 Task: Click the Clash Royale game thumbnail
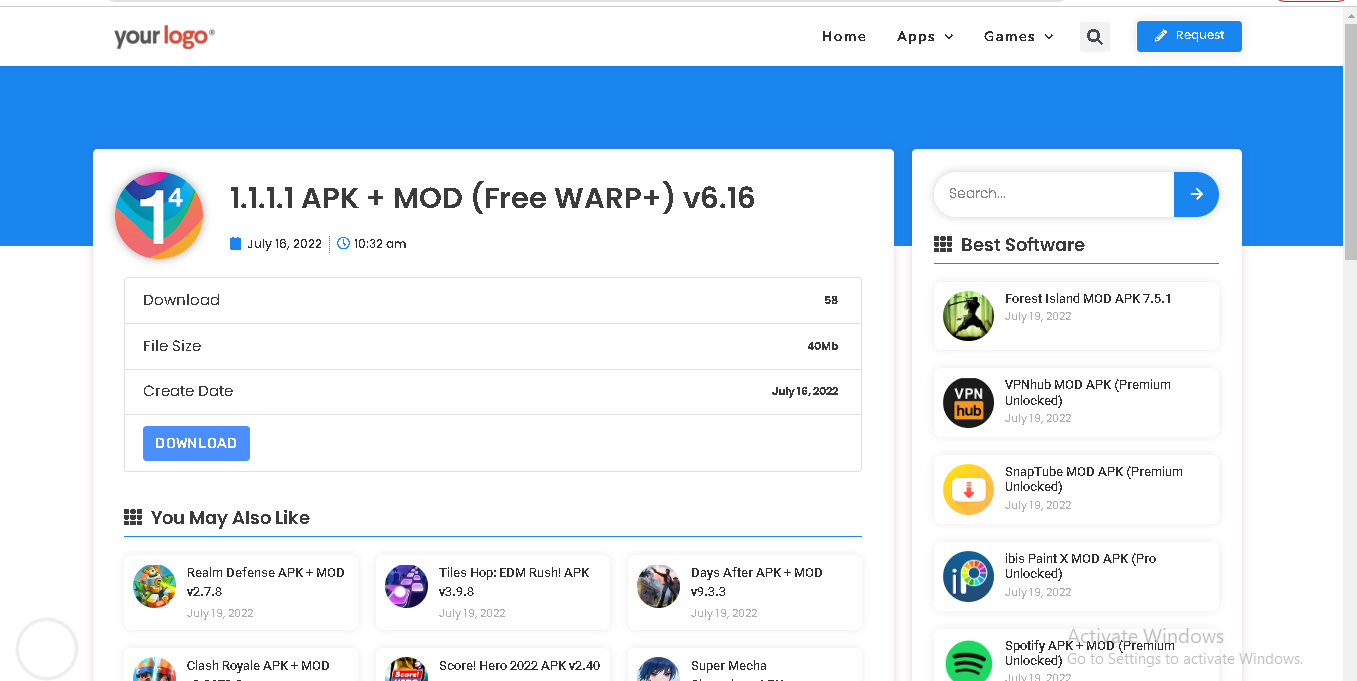point(155,669)
